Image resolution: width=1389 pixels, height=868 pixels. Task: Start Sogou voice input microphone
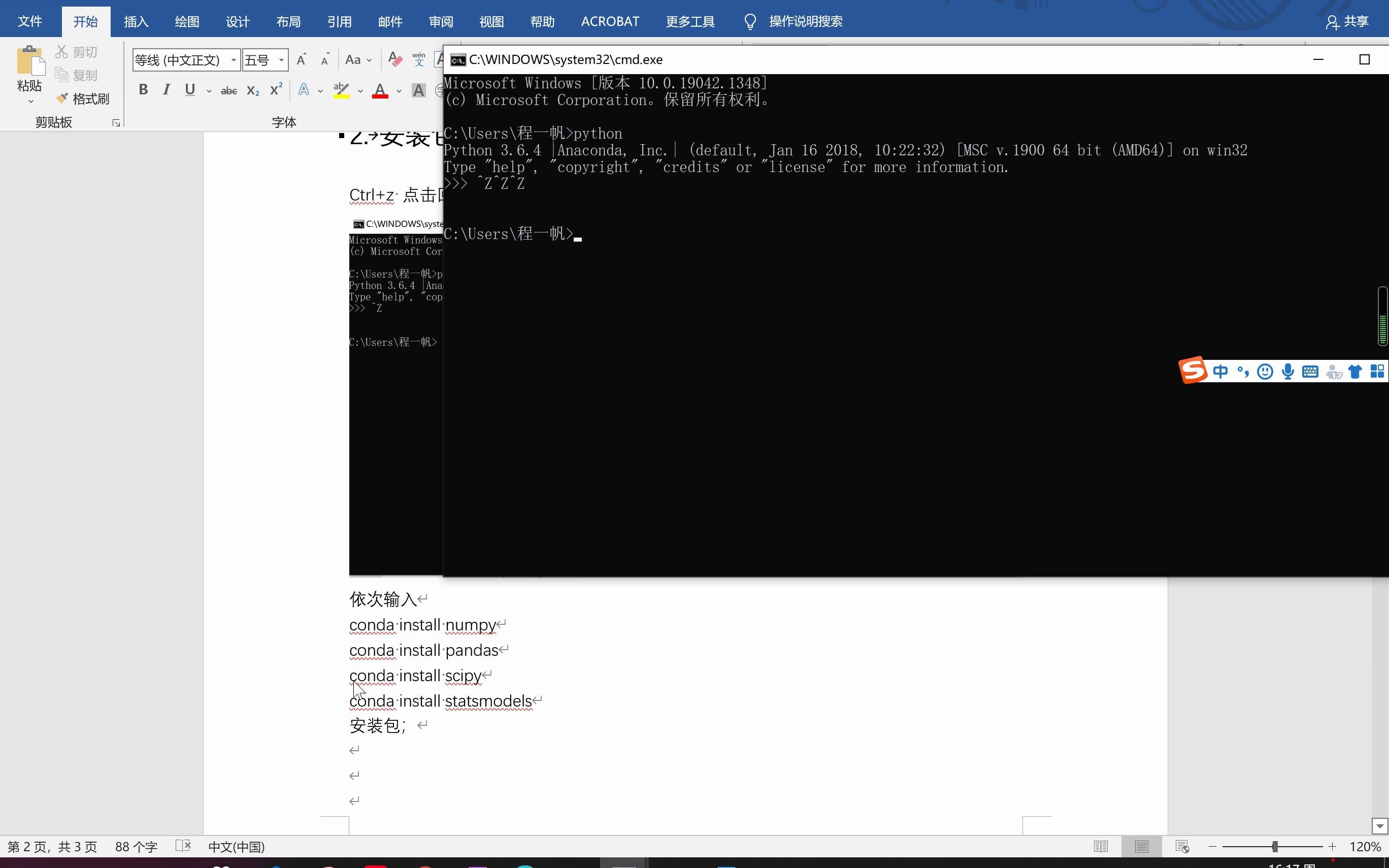point(1288,372)
